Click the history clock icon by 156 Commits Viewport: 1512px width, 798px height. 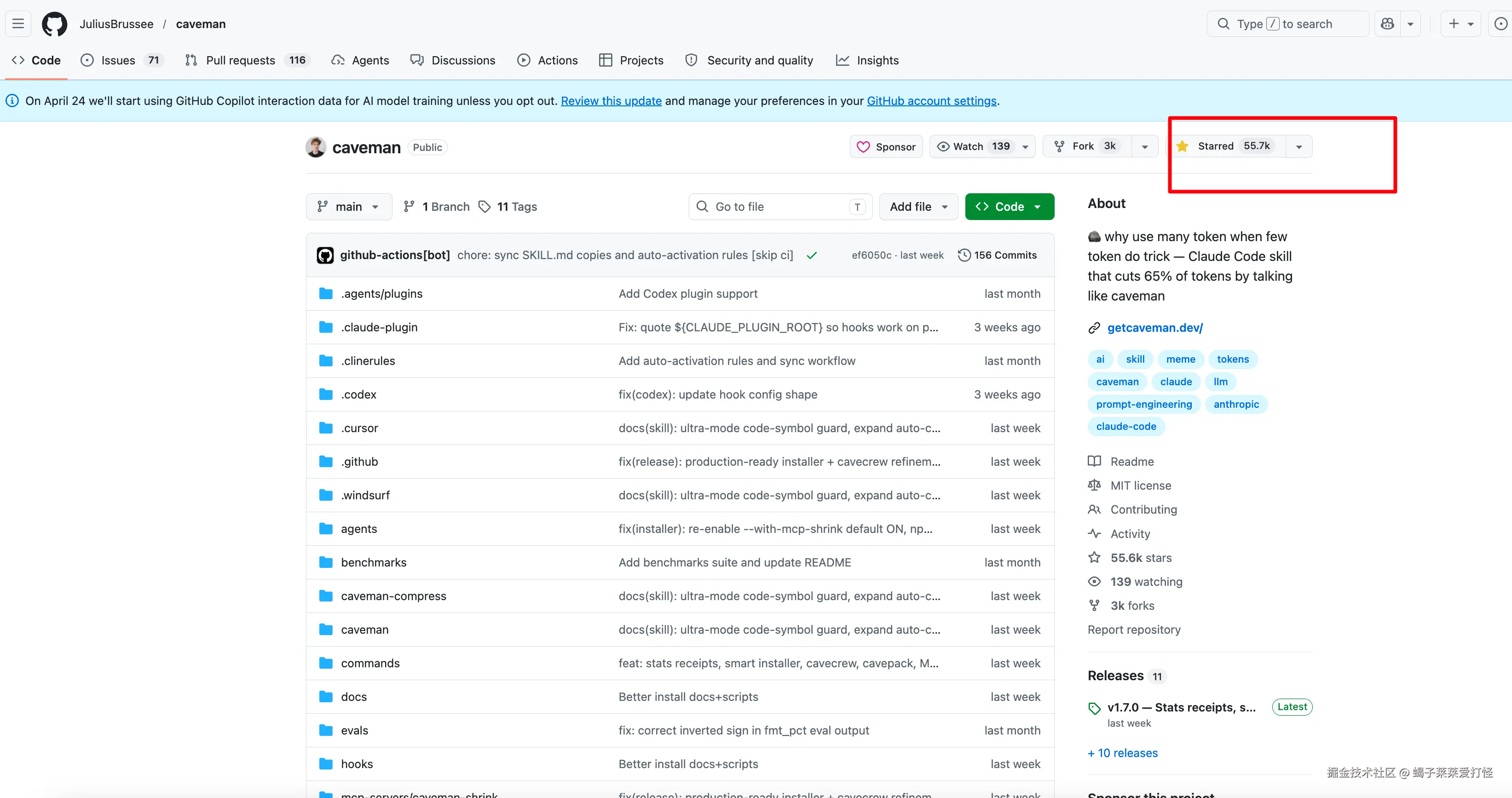tap(964, 255)
